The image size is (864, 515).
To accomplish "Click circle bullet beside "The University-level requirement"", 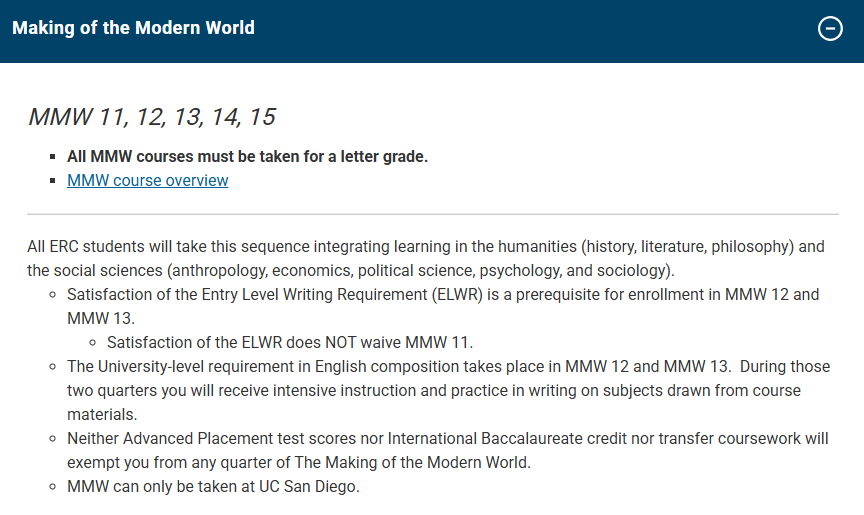I will click(53, 367).
